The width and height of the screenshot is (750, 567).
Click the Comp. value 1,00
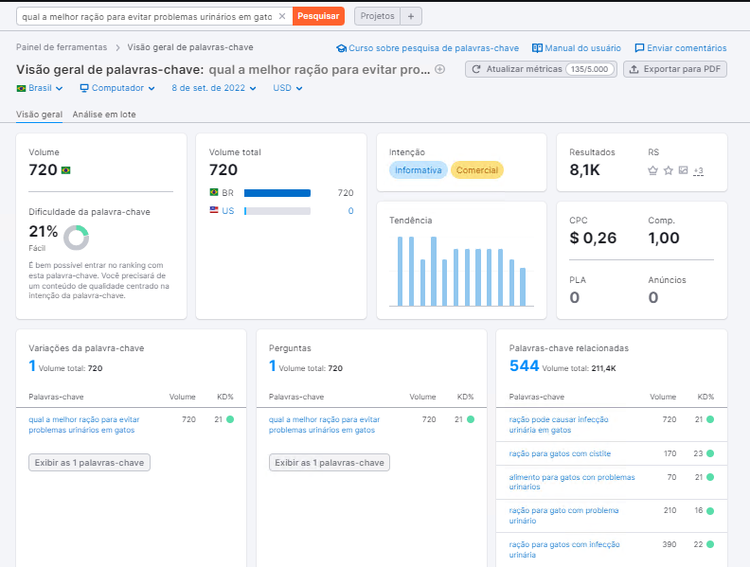(663, 238)
